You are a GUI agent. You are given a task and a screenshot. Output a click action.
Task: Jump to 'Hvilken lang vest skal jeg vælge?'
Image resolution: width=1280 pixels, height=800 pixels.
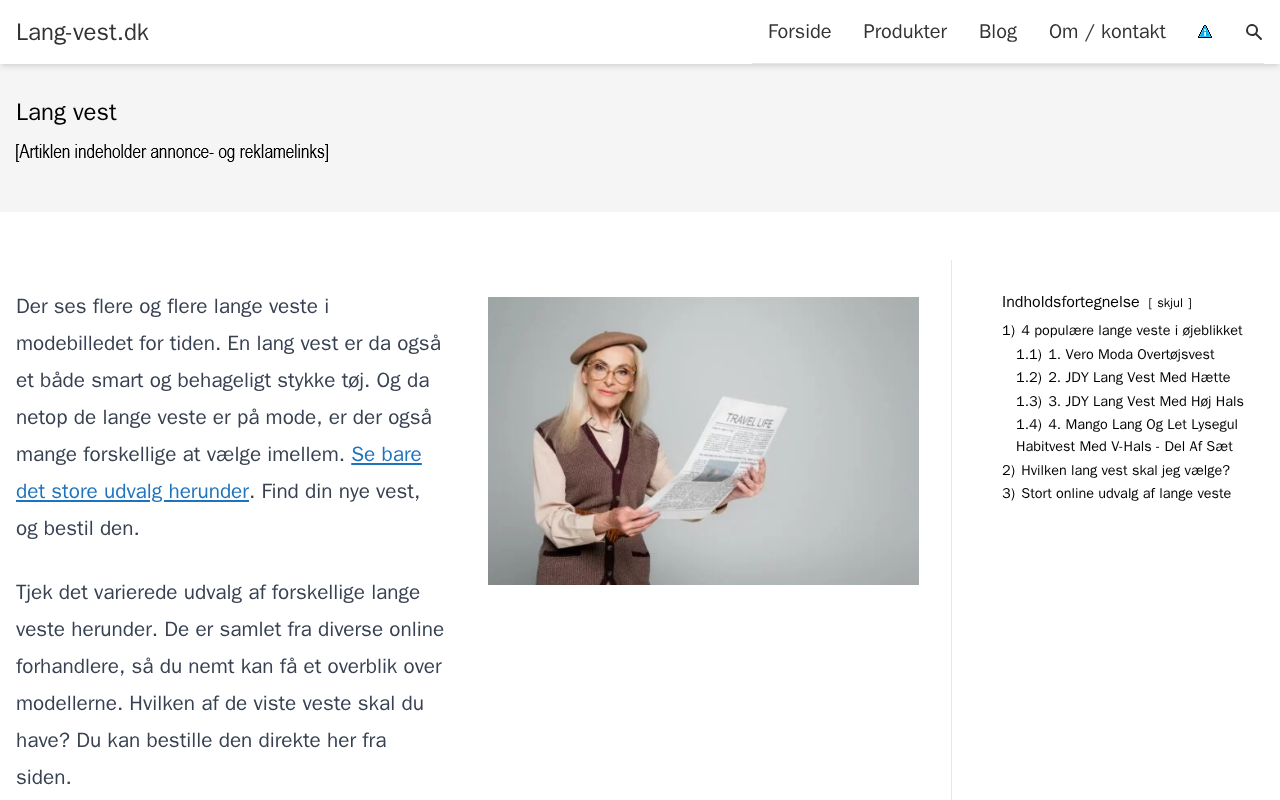1116,470
